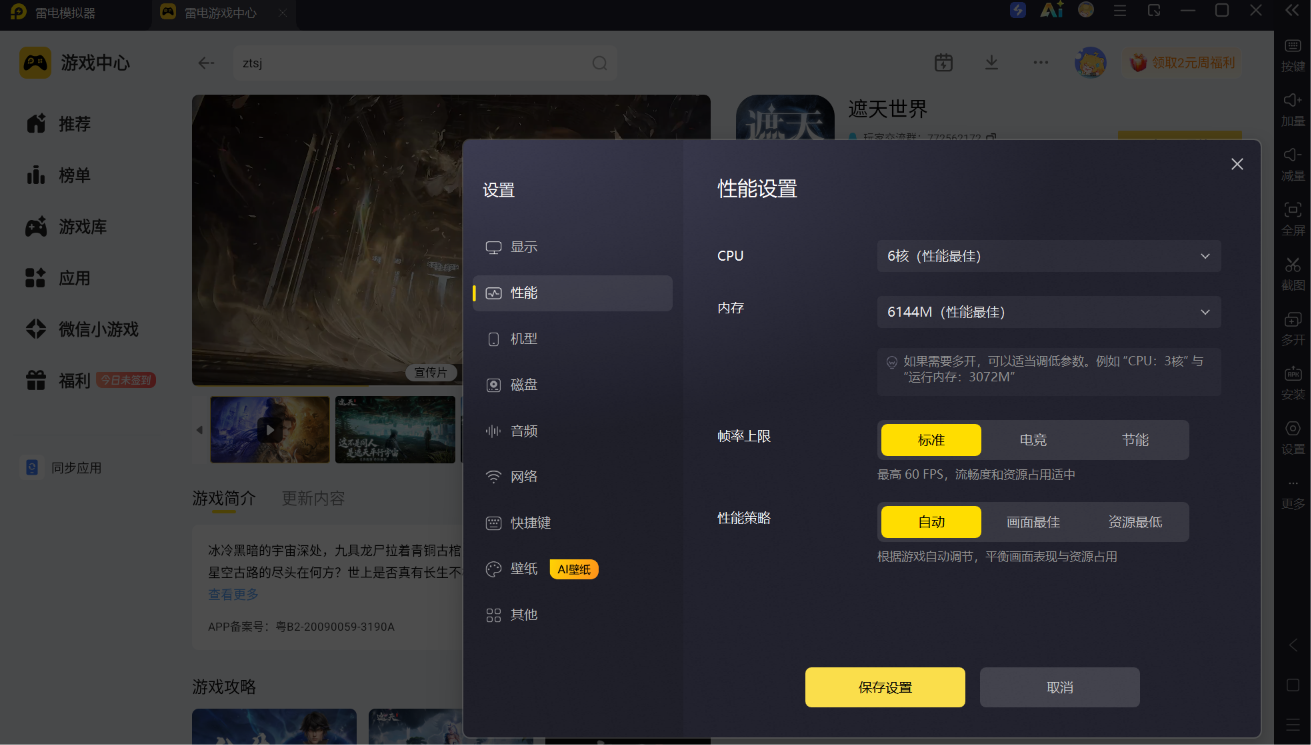Screen dimensions: 1311x745
Task: Open the 多开 multi-instance tool
Action: (x=1293, y=327)
